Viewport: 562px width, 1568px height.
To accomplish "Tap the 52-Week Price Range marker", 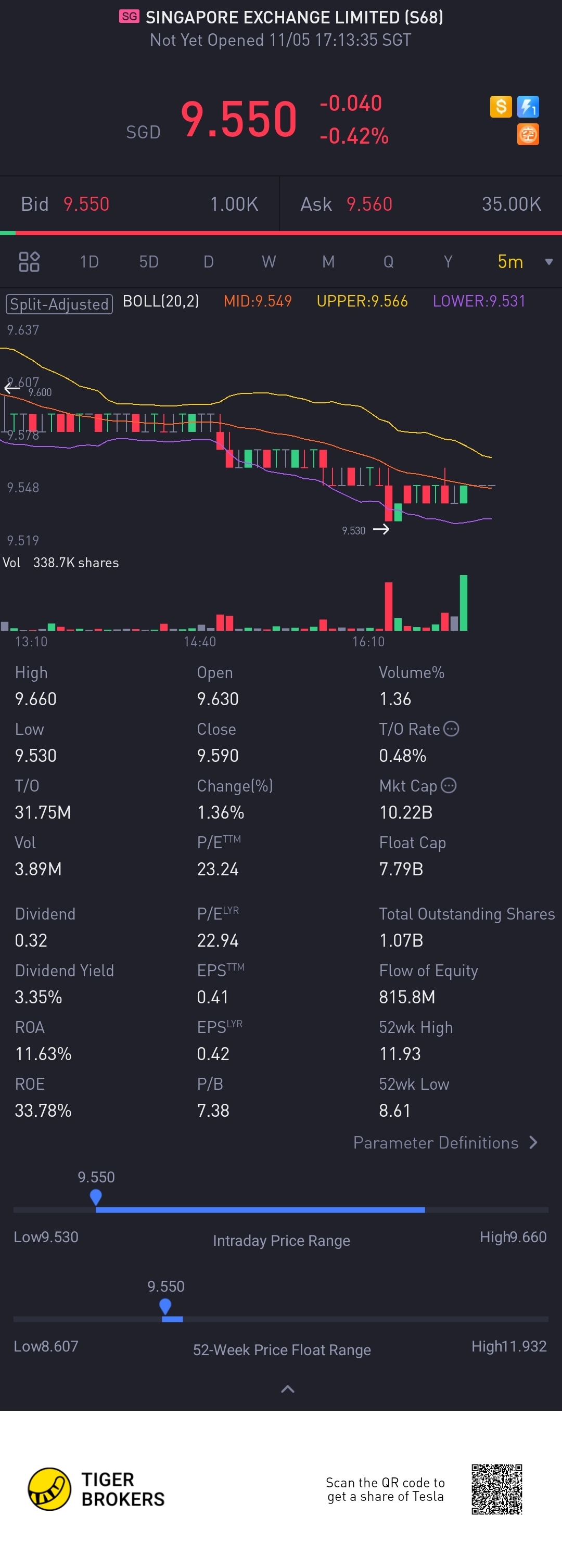I will pos(165,1306).
